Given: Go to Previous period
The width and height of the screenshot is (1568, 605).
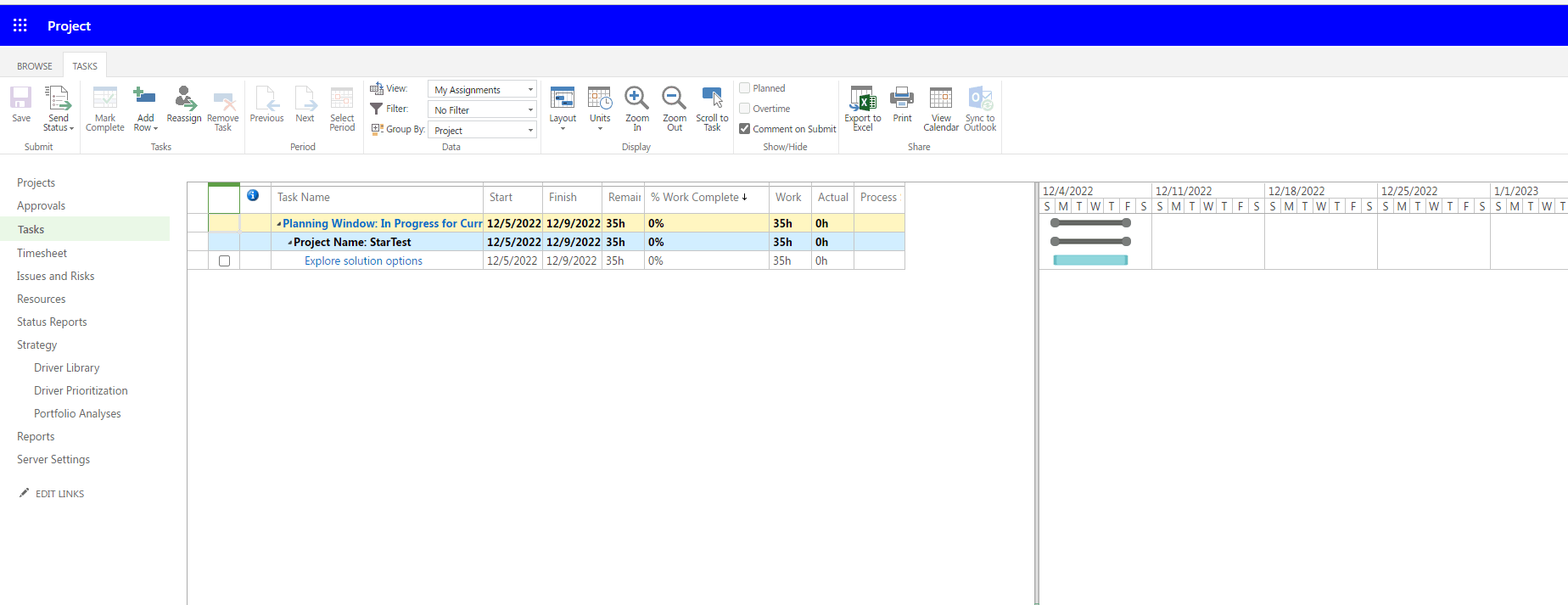Looking at the screenshot, I should [266, 98].
